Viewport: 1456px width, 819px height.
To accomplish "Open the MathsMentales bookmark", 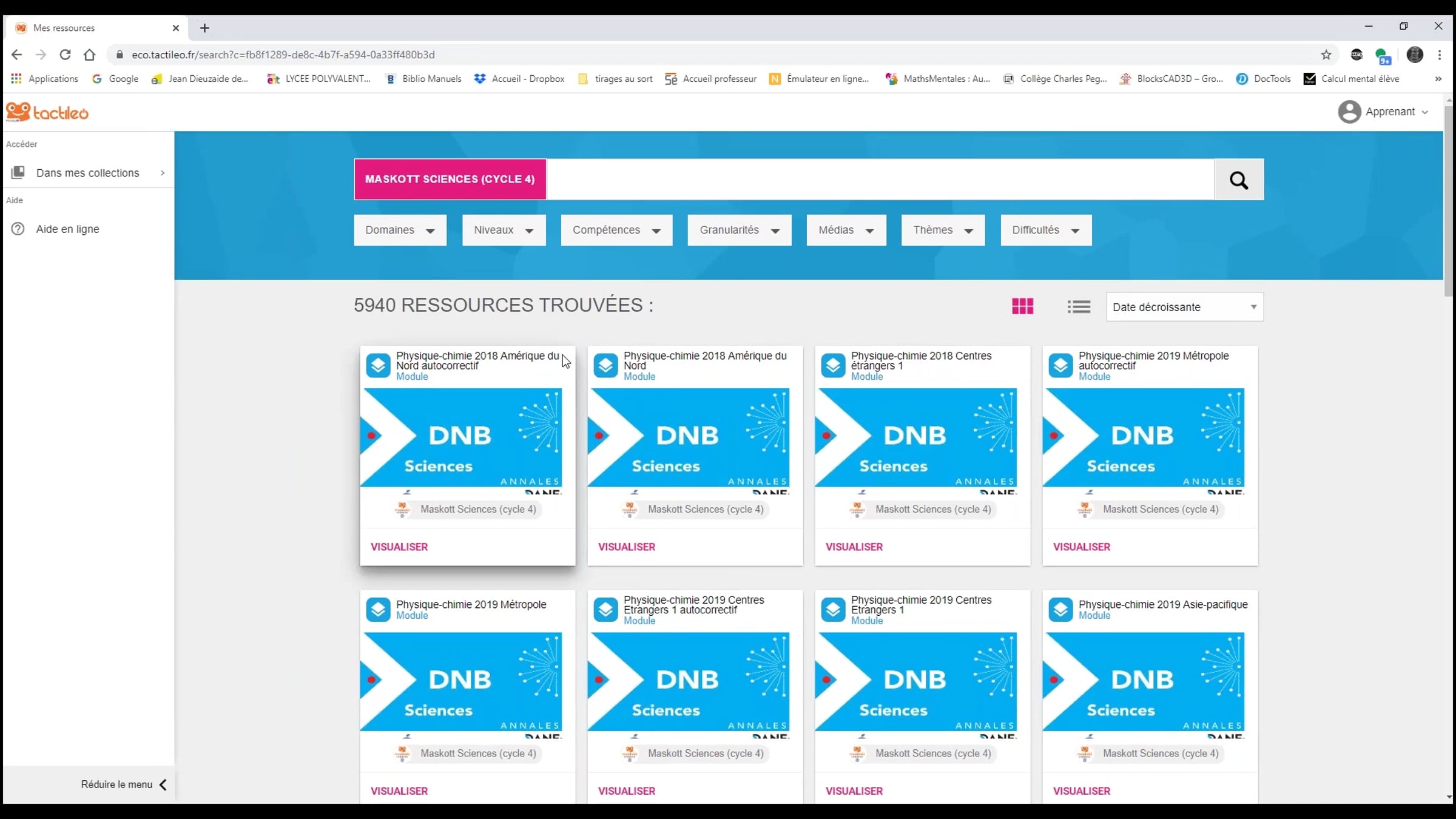I will tap(938, 79).
